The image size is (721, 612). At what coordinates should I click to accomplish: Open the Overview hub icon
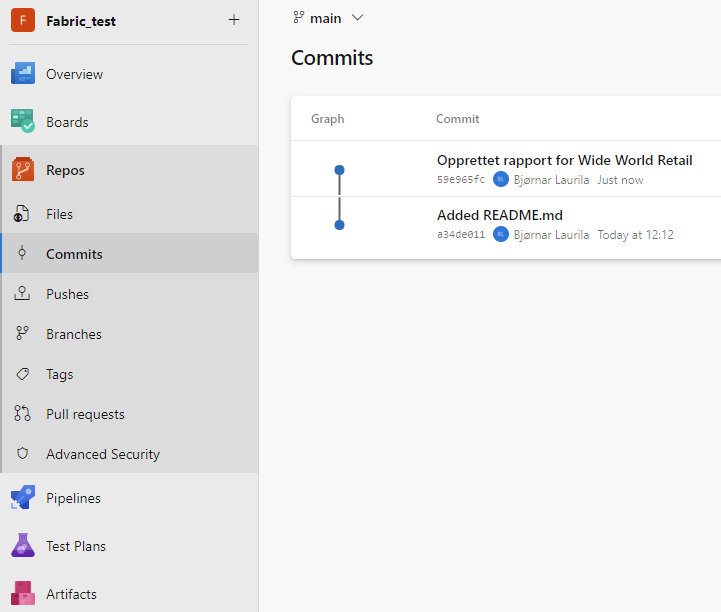tap(23, 74)
